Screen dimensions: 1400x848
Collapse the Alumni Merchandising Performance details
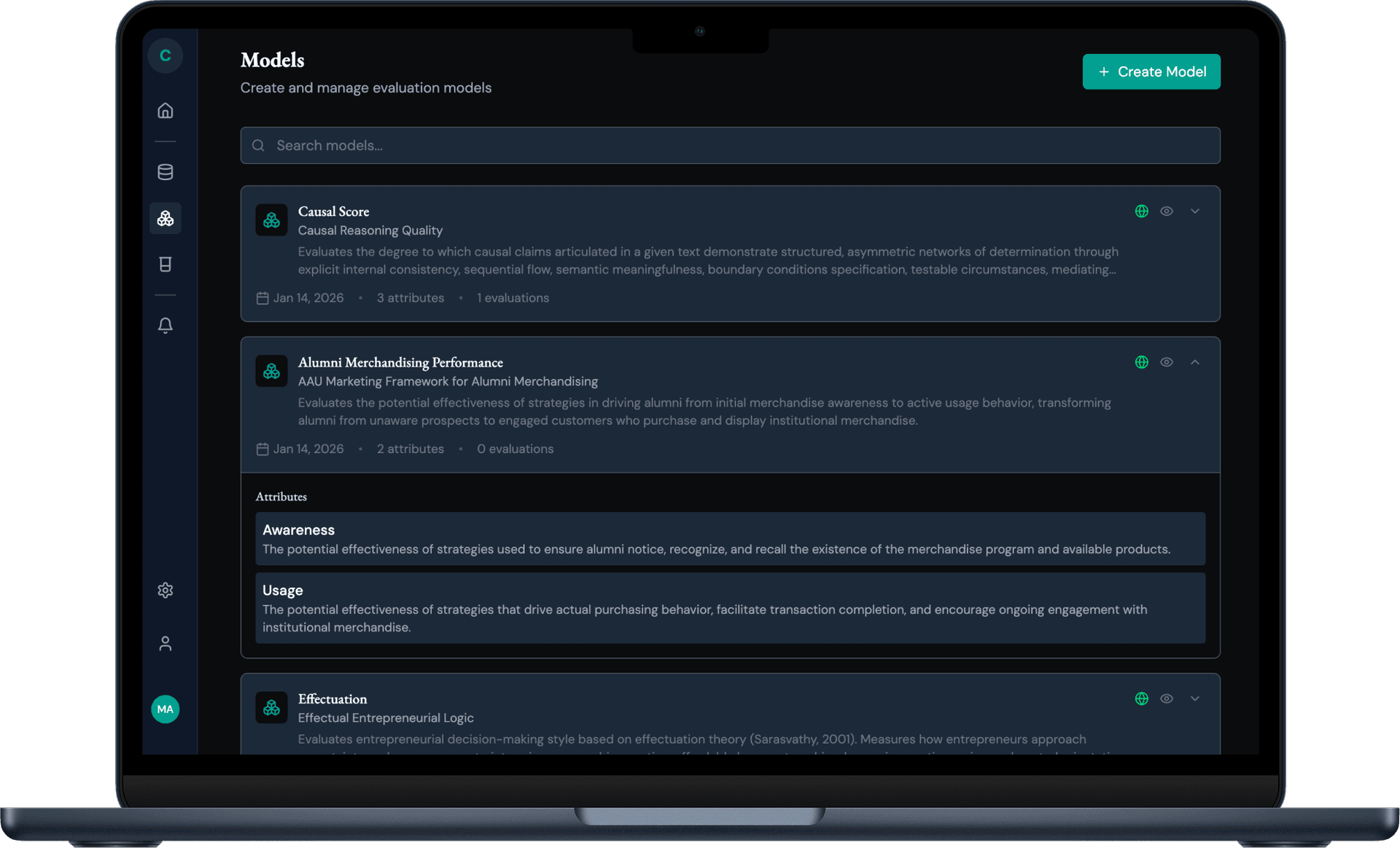(1195, 362)
